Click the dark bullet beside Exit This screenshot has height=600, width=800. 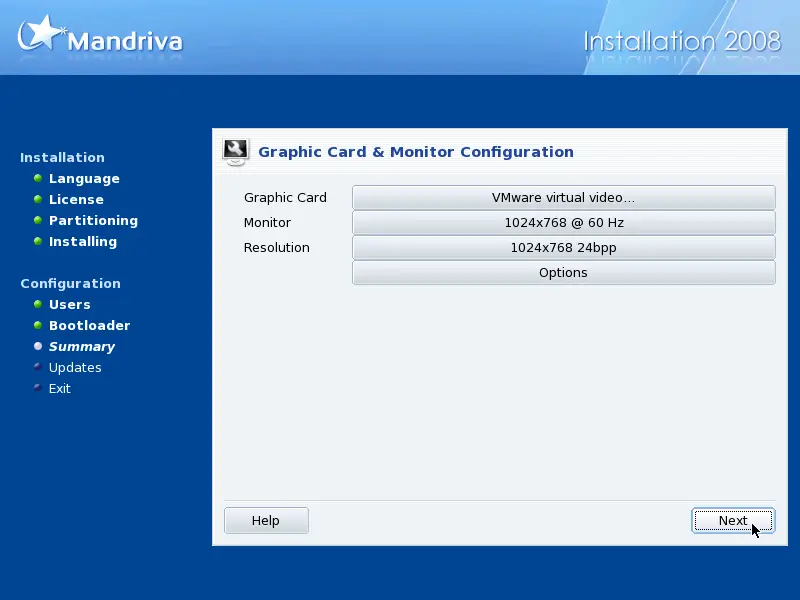coord(37,387)
